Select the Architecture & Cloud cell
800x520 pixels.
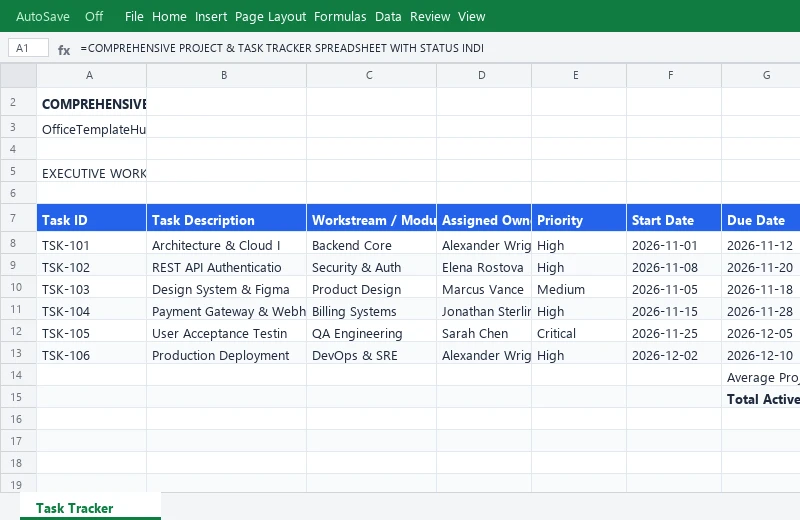pyautogui.click(x=227, y=243)
